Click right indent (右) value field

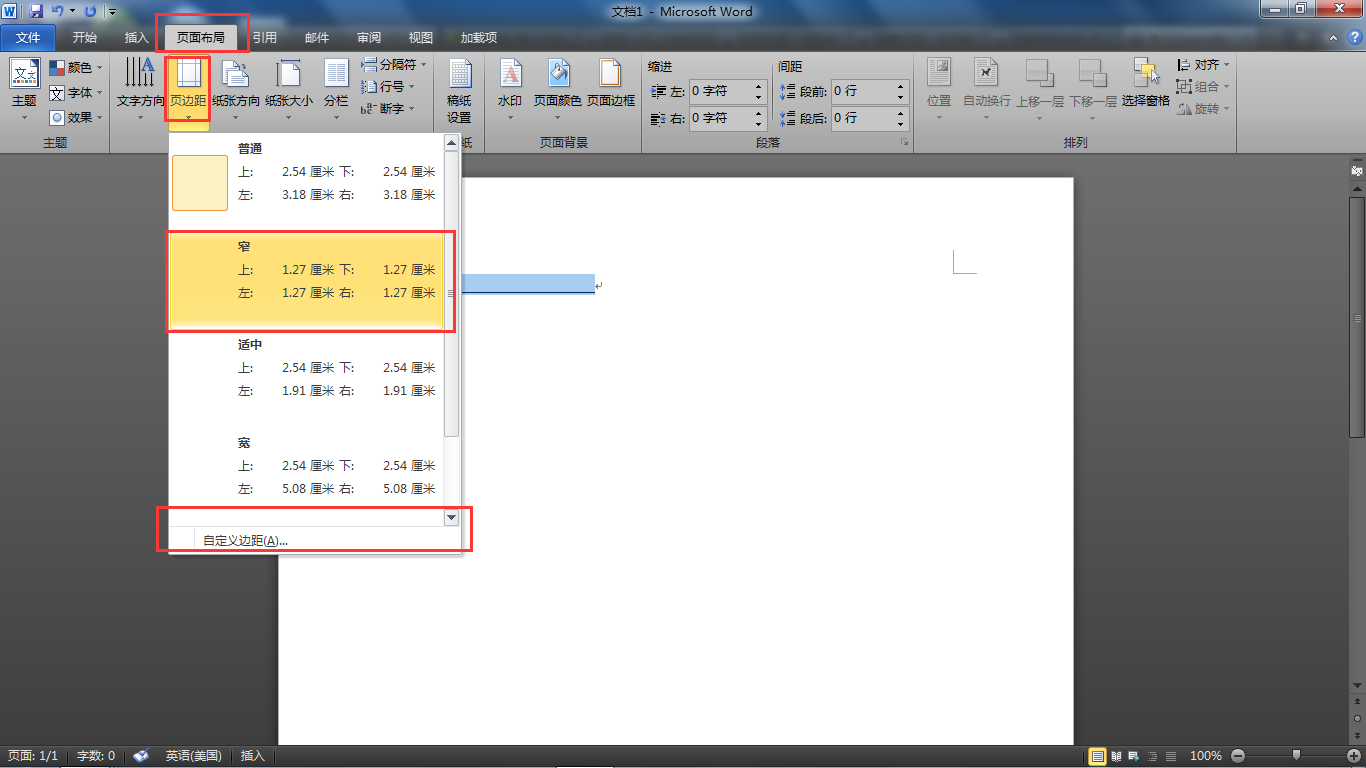point(719,117)
